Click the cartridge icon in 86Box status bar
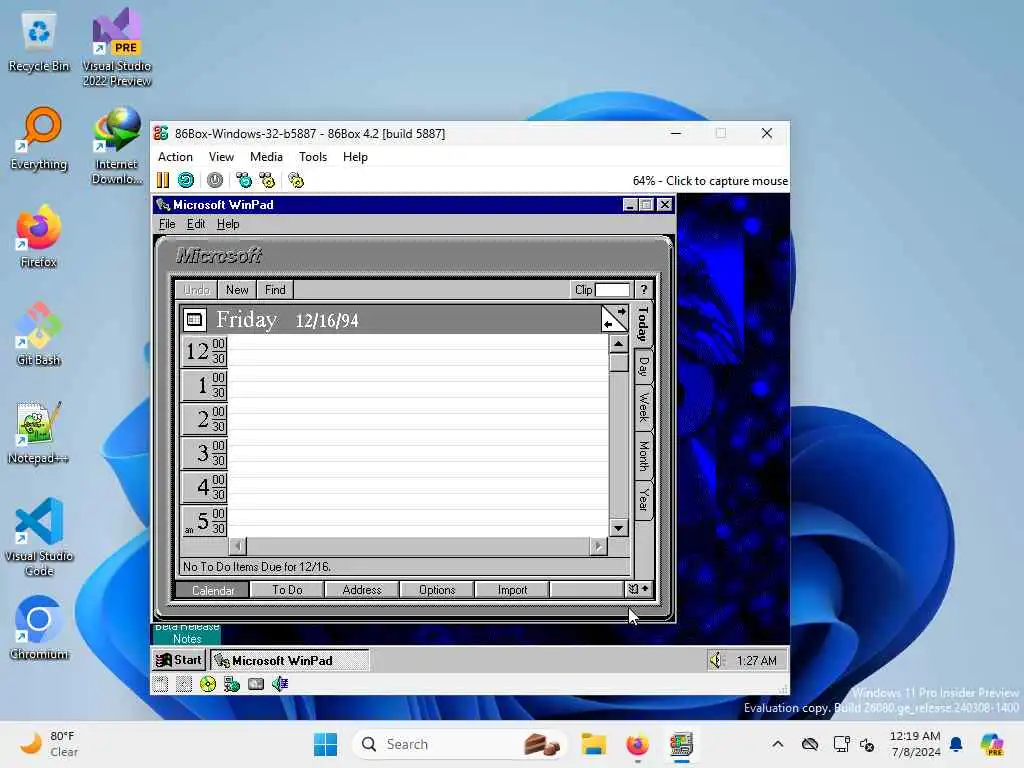Viewport: 1024px width, 768px height. click(184, 684)
